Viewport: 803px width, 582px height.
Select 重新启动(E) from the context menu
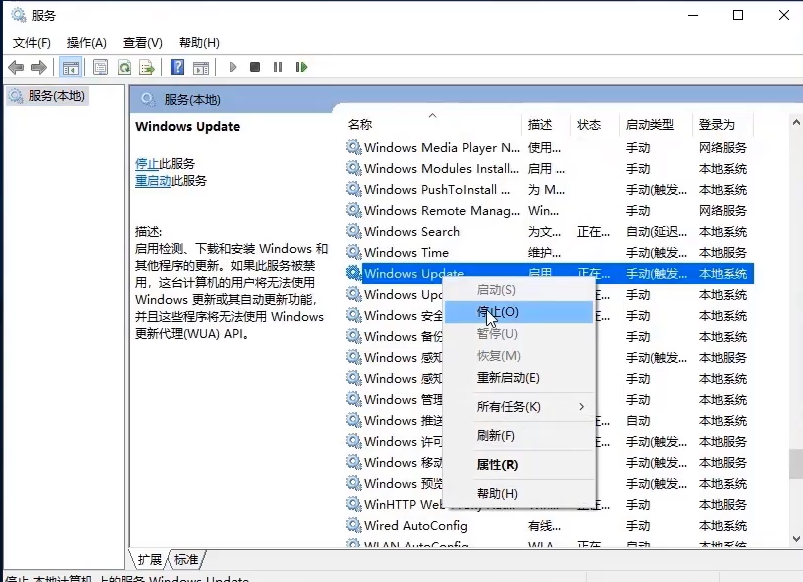click(508, 378)
